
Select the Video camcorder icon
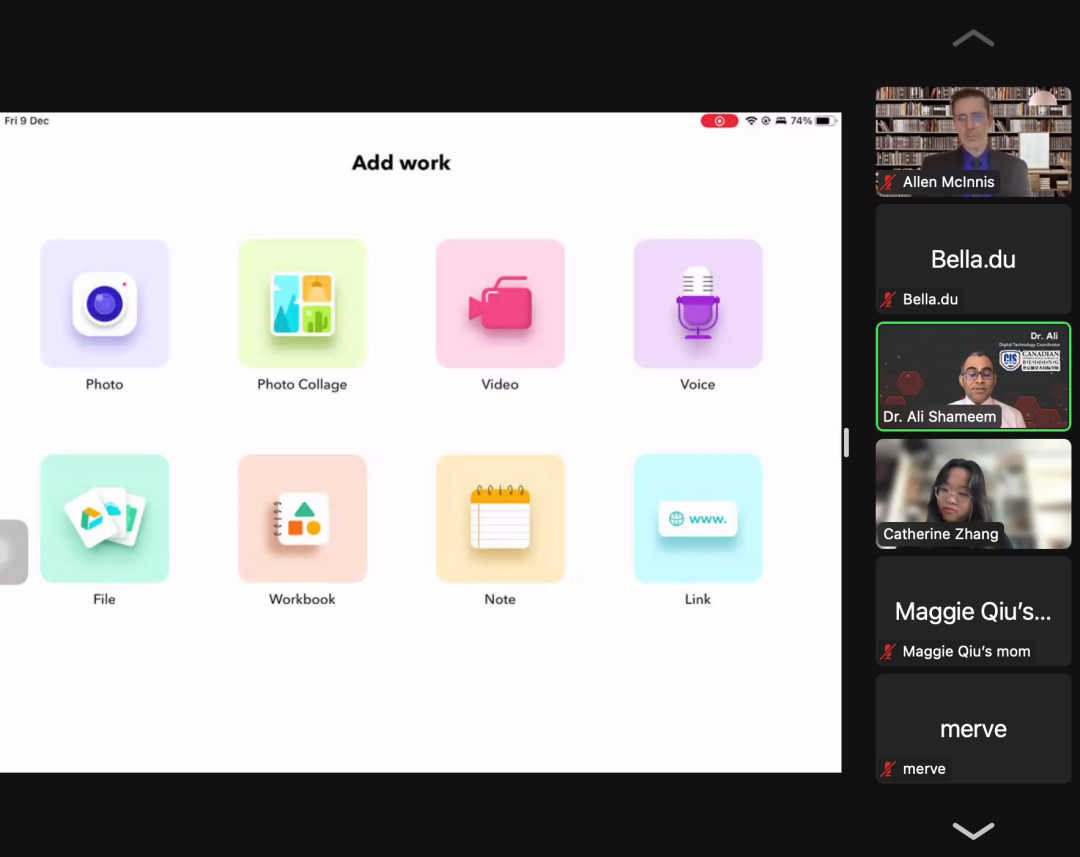click(x=500, y=304)
